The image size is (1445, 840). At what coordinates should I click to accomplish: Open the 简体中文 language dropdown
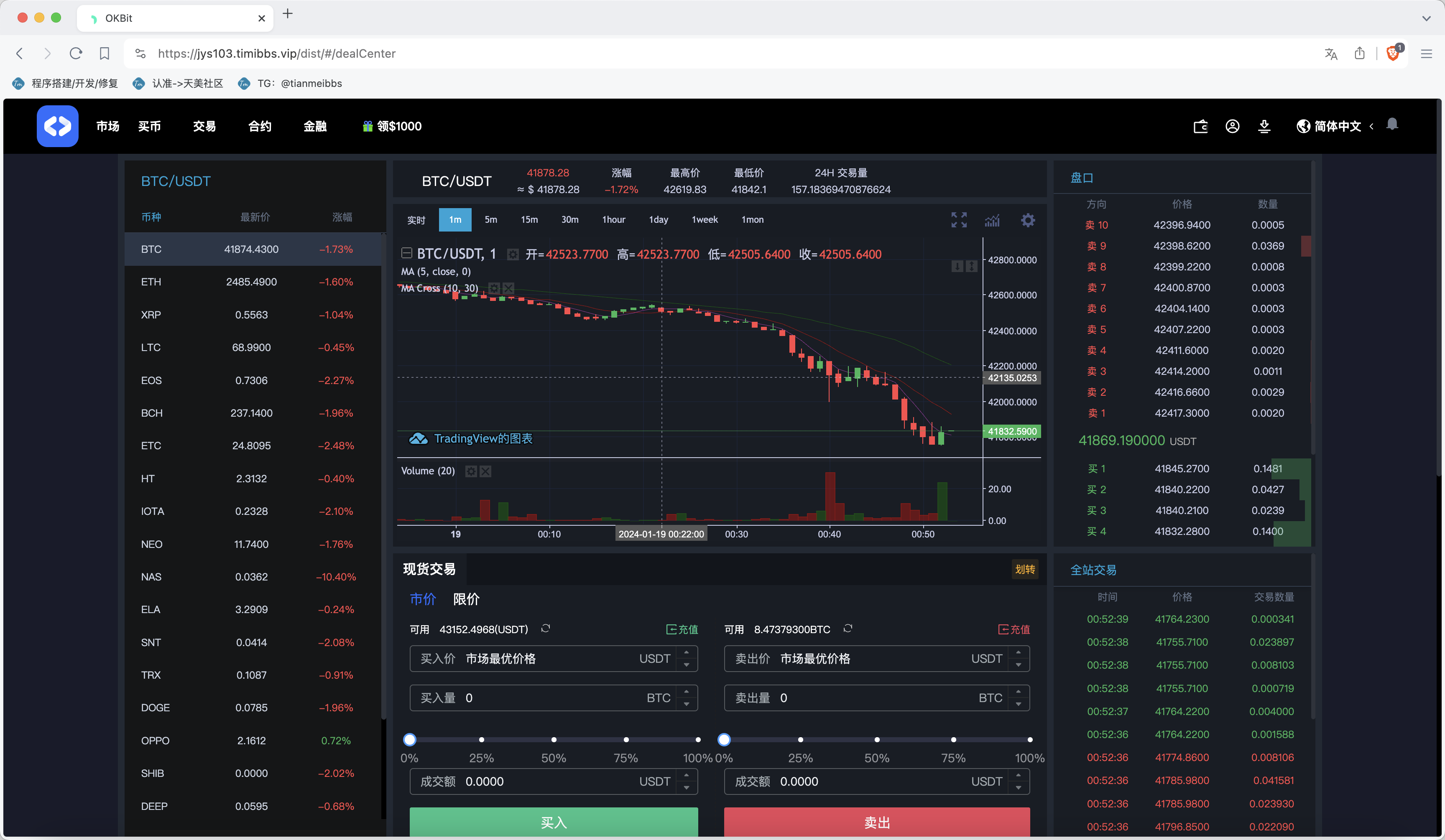coord(1334,126)
